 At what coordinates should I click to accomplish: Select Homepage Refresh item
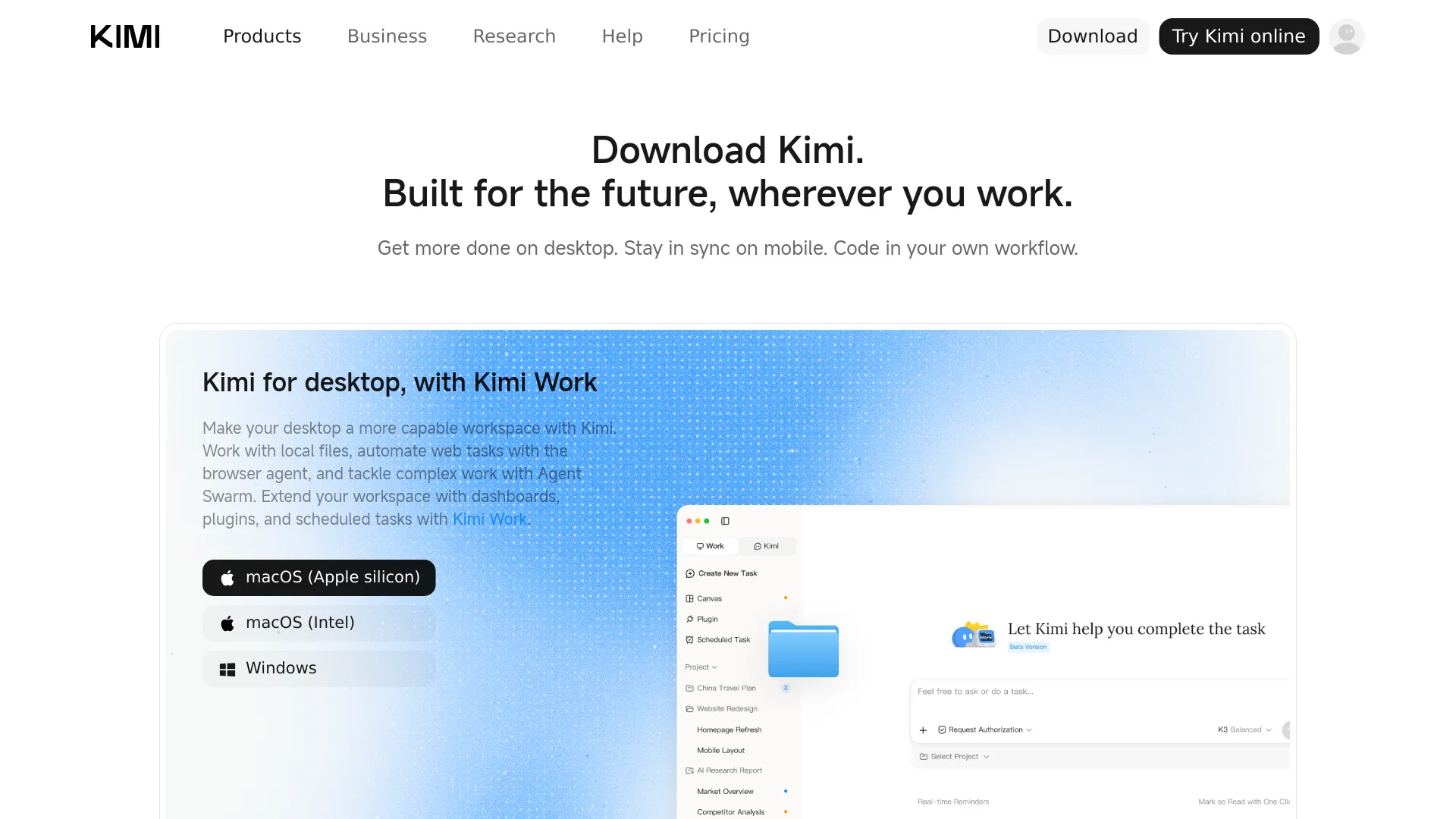(x=729, y=730)
